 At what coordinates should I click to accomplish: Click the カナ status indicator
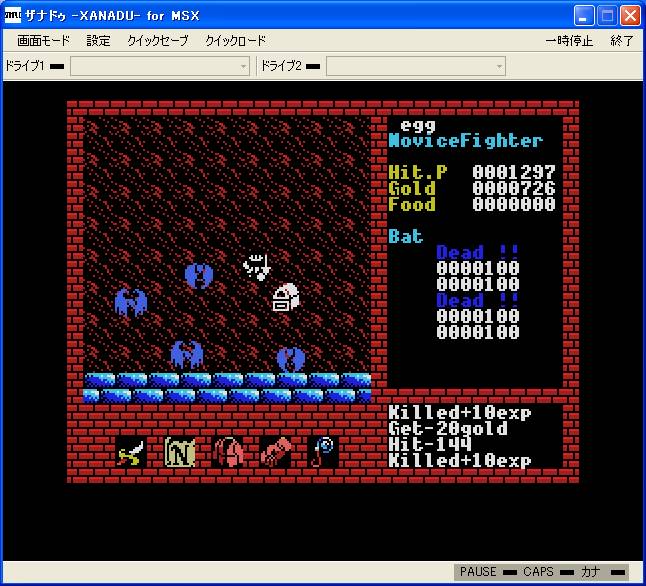tap(603, 572)
